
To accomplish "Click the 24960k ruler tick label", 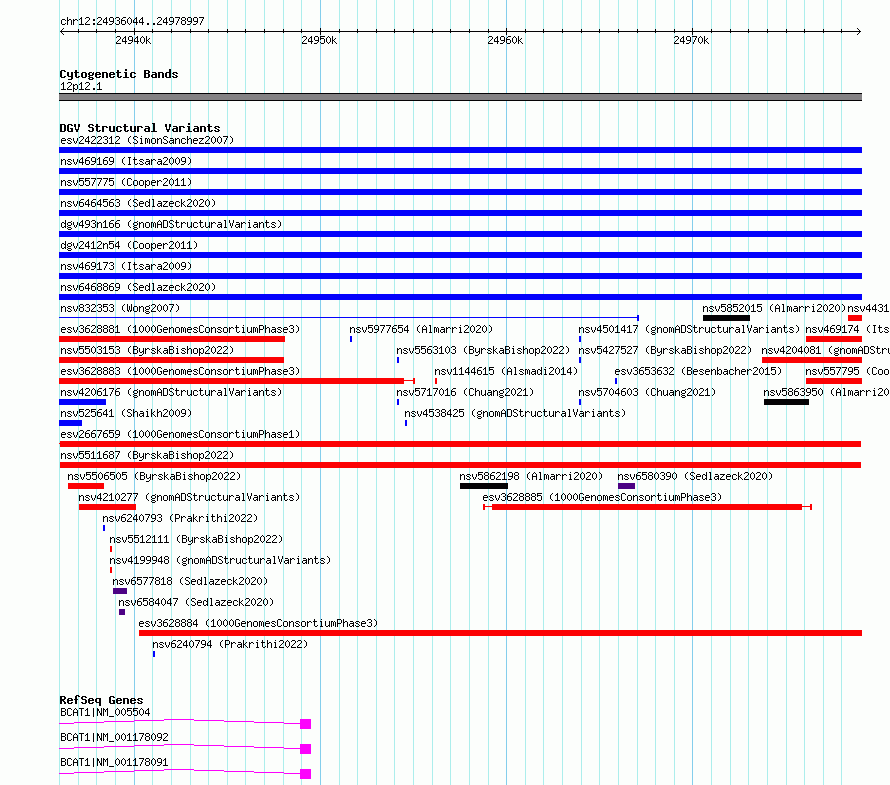I will pyautogui.click(x=505, y=40).
